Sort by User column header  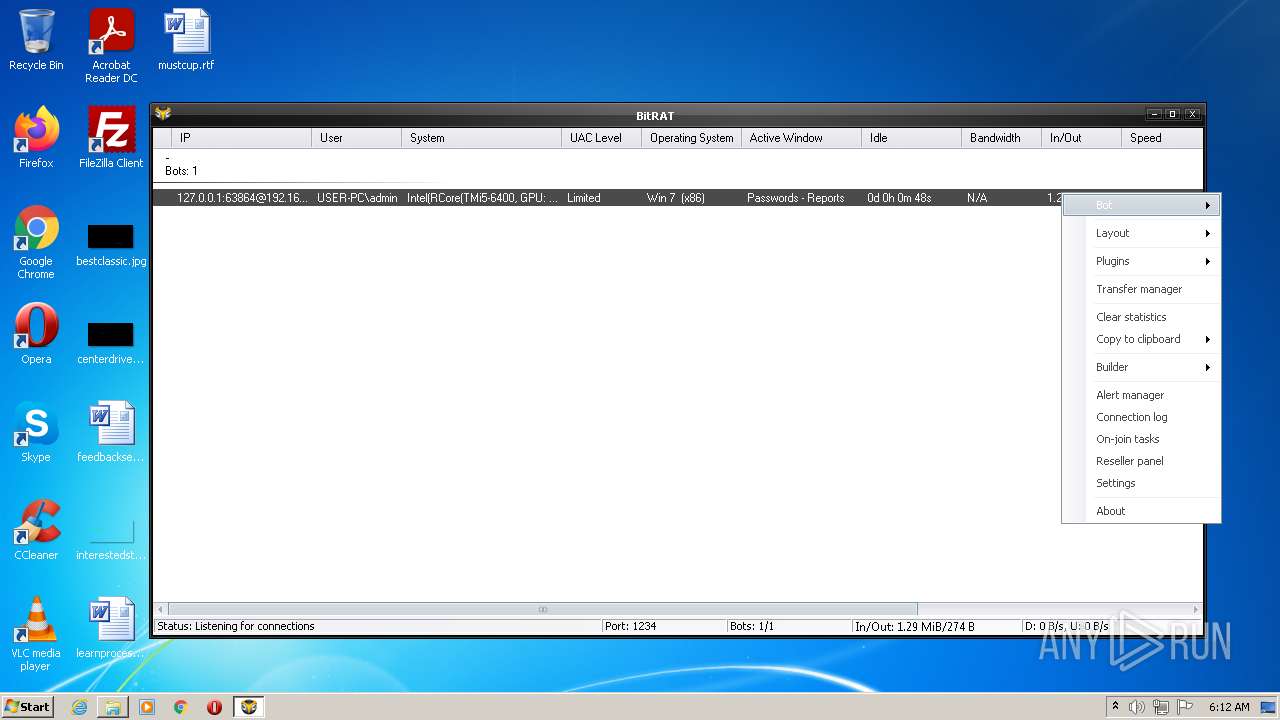click(x=356, y=138)
